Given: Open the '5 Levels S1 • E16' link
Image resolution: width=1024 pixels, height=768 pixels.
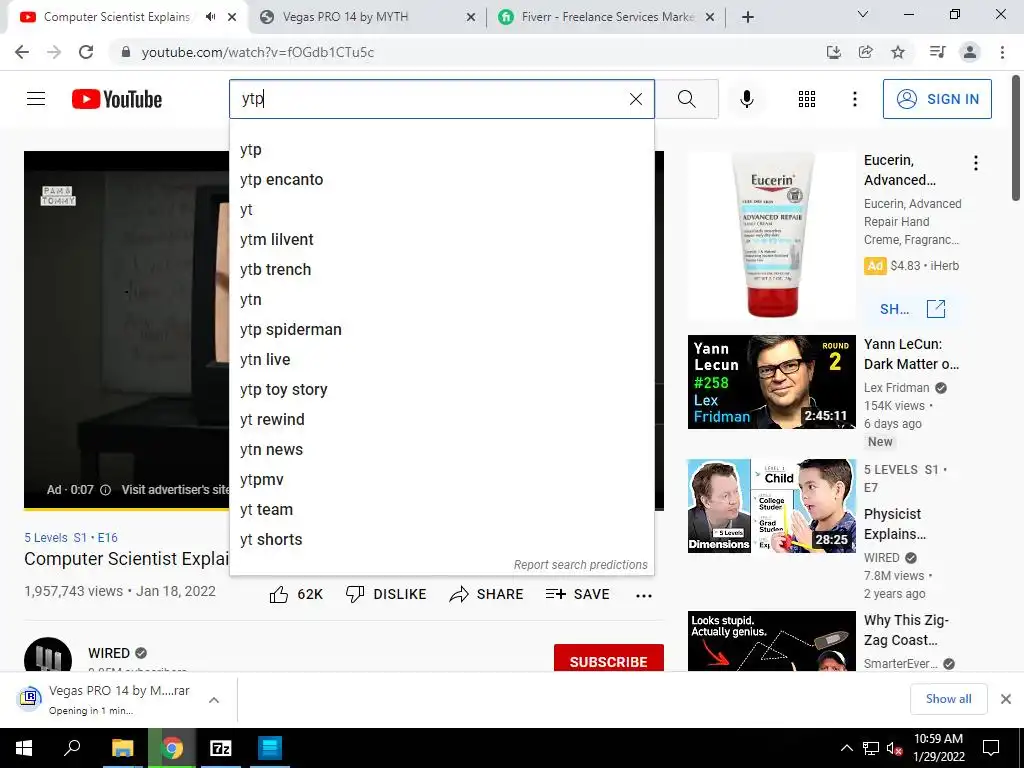Looking at the screenshot, I should [x=71, y=537].
